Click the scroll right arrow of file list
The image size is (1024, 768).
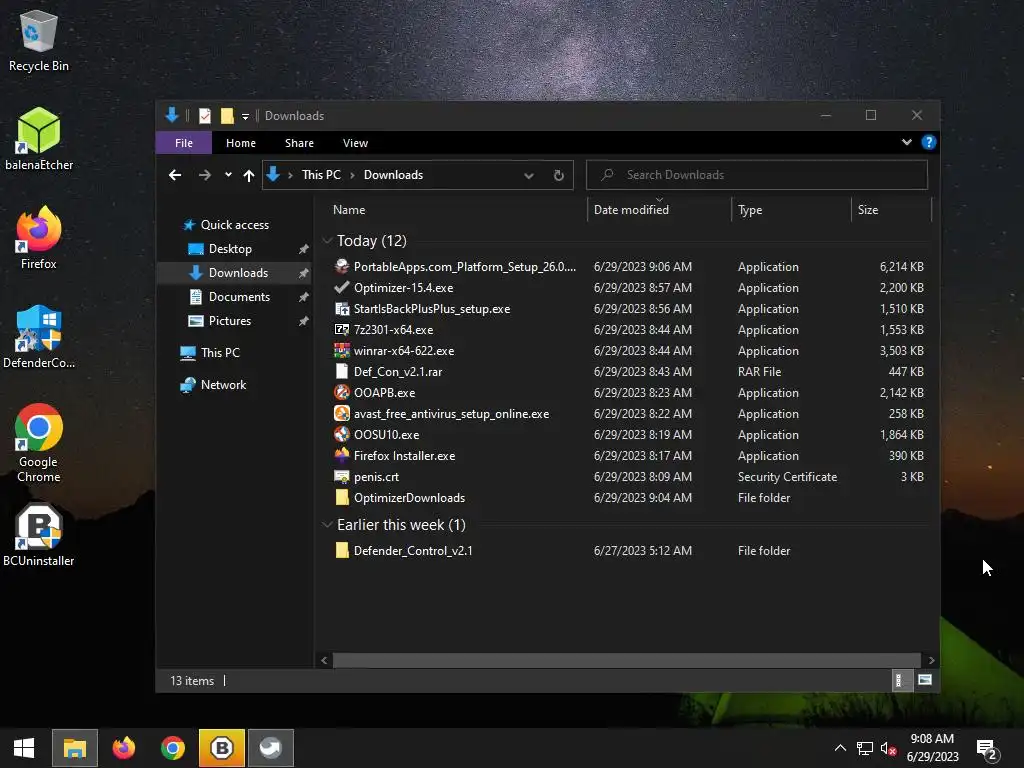click(x=931, y=660)
